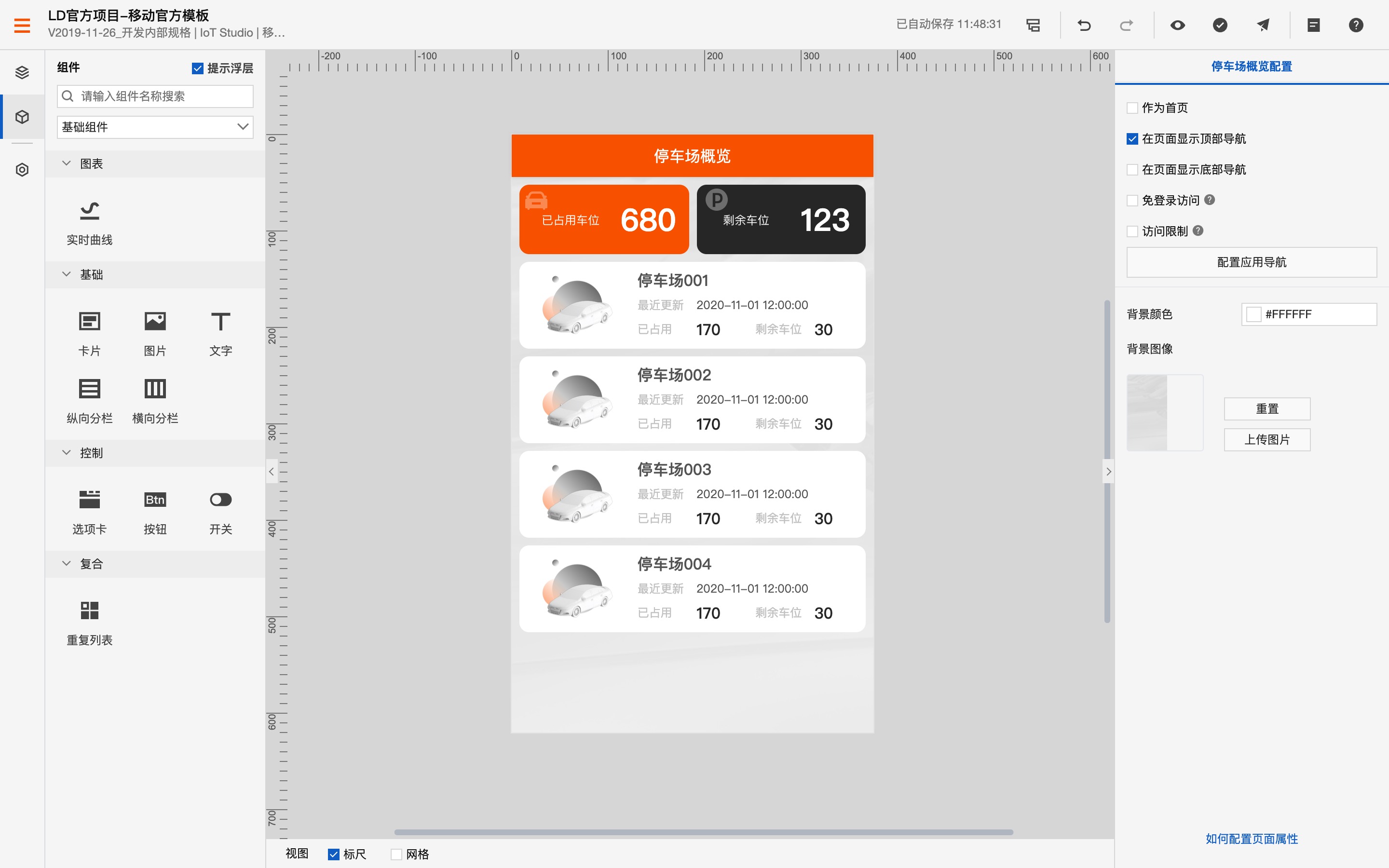Open the settings hexagon icon in the sidebar
Screen dimensions: 1389x868
(x=22, y=170)
